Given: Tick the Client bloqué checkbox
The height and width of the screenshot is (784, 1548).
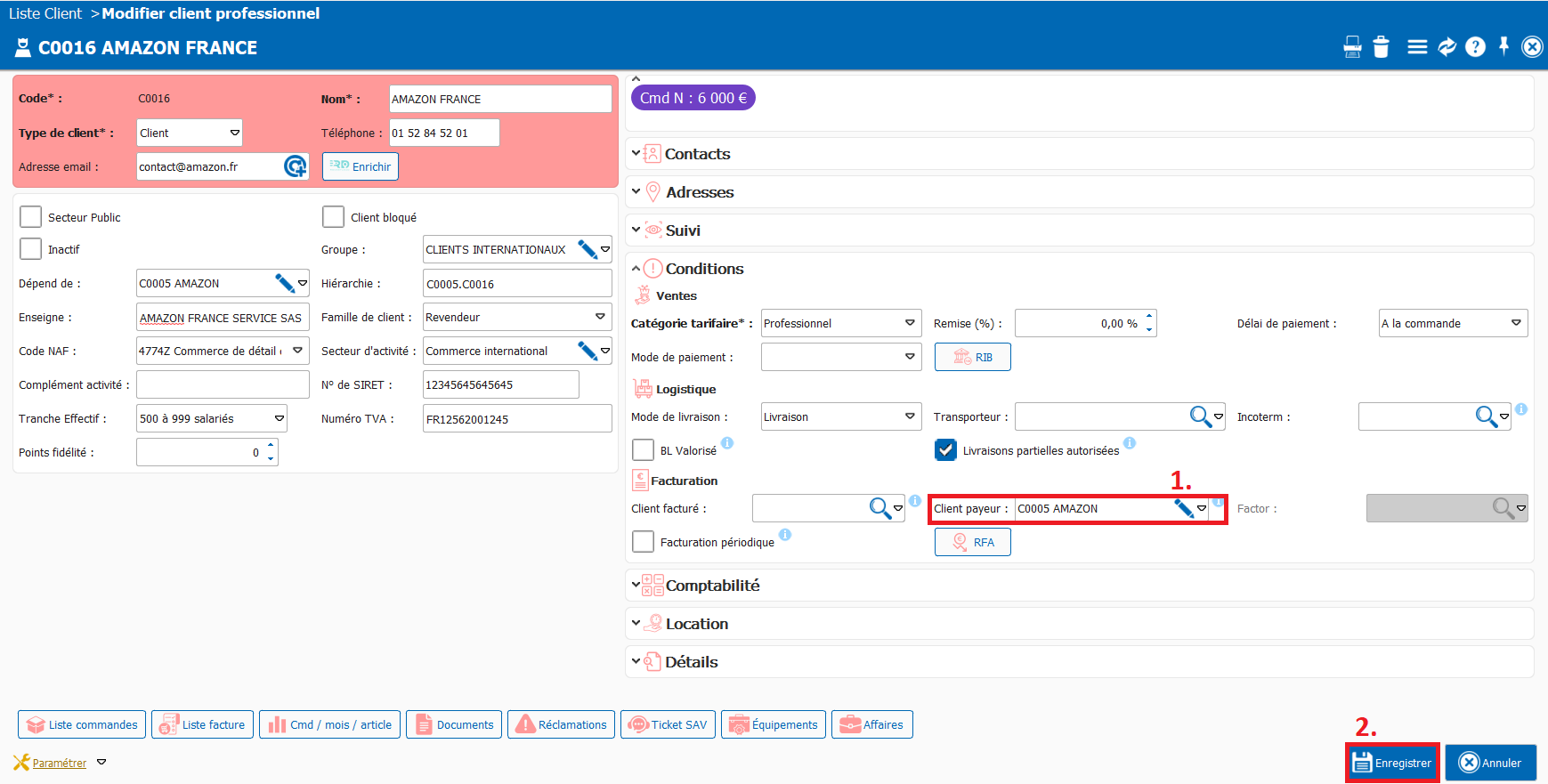Looking at the screenshot, I should pyautogui.click(x=334, y=217).
